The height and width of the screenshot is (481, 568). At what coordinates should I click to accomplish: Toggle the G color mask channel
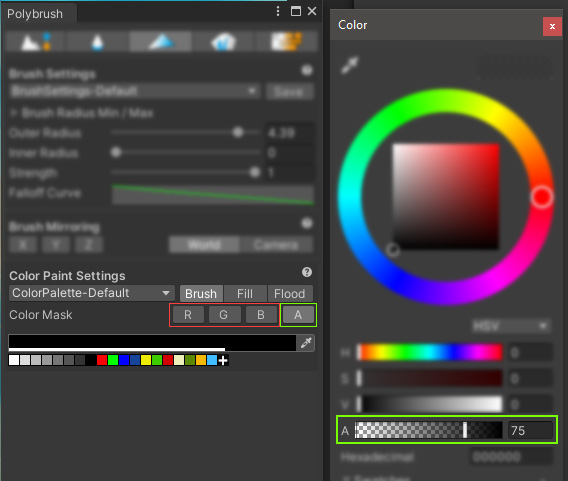(224, 315)
